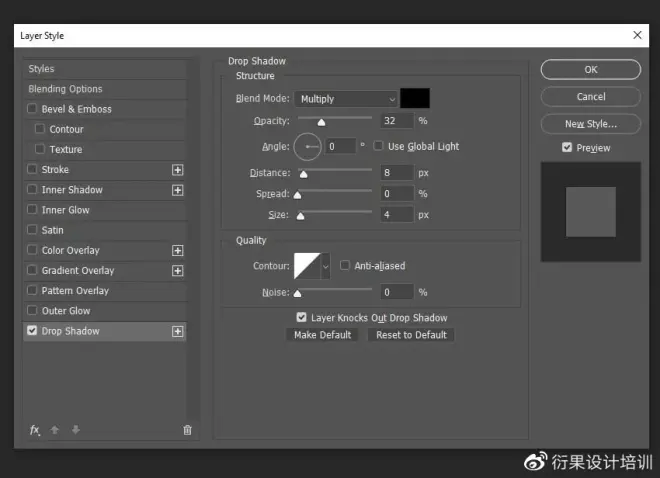Uncheck Layer Knocks Out Drop Shadow
The width and height of the screenshot is (660, 478).
301,317
